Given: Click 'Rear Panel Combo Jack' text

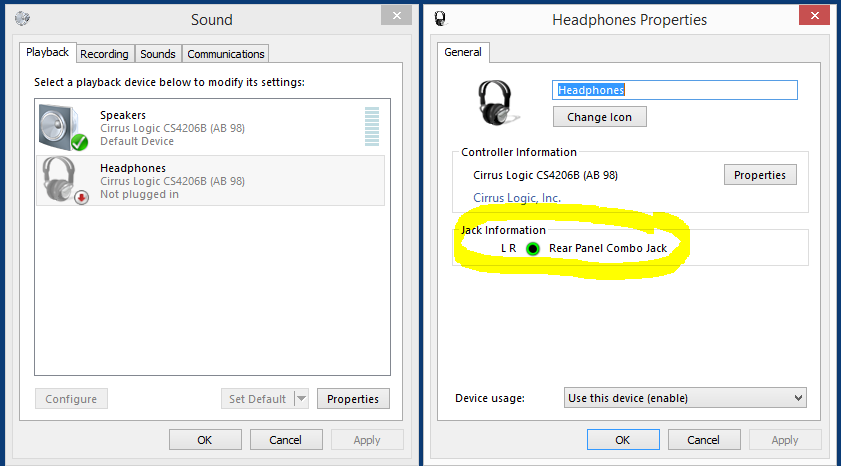Looking at the screenshot, I should tap(608, 248).
